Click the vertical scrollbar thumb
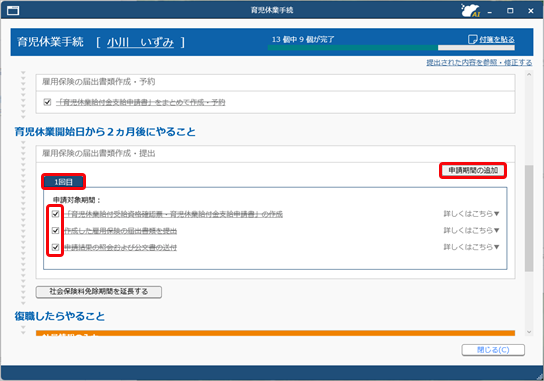 pos(529,218)
